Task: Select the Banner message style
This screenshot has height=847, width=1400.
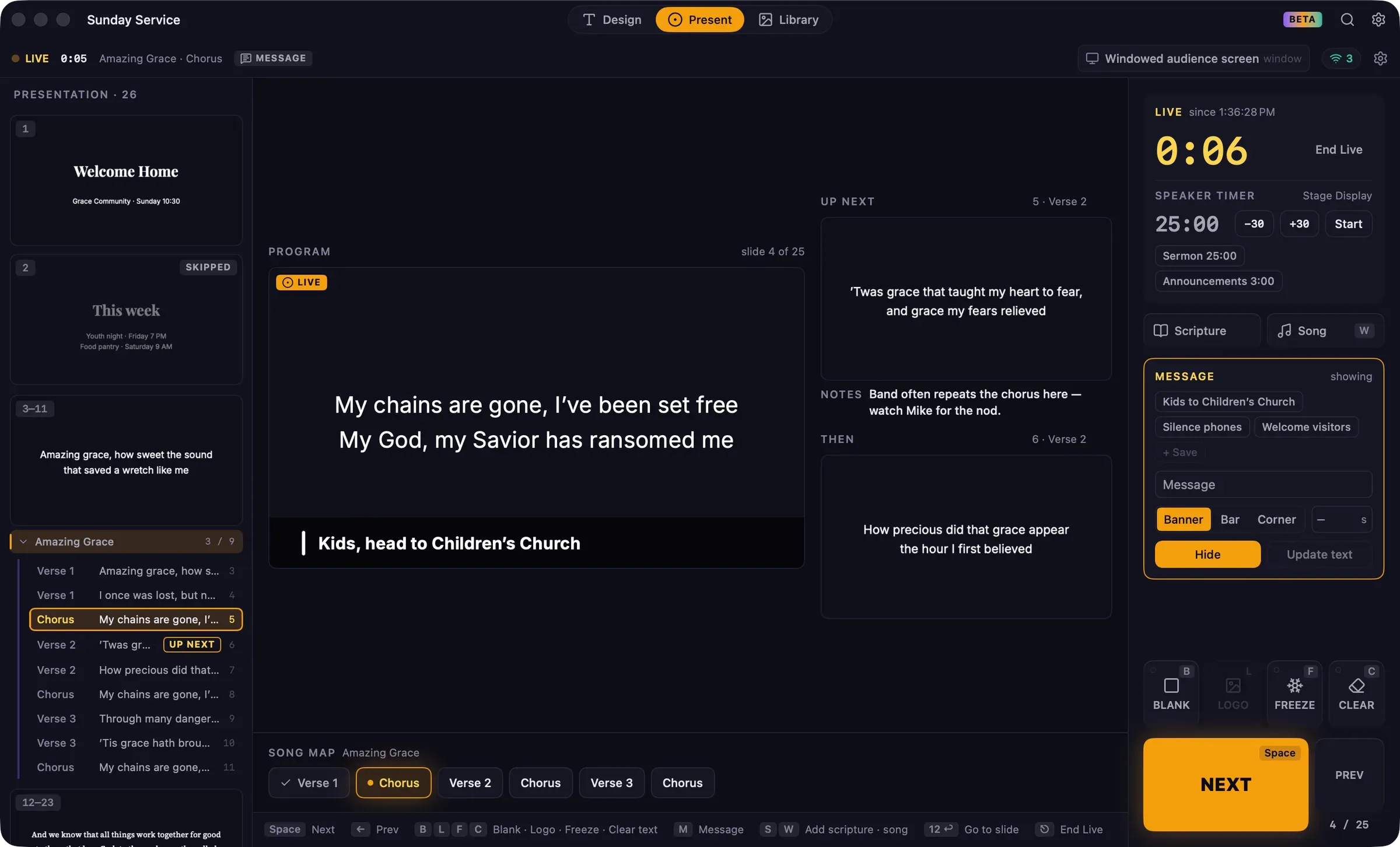Action: [x=1183, y=519]
